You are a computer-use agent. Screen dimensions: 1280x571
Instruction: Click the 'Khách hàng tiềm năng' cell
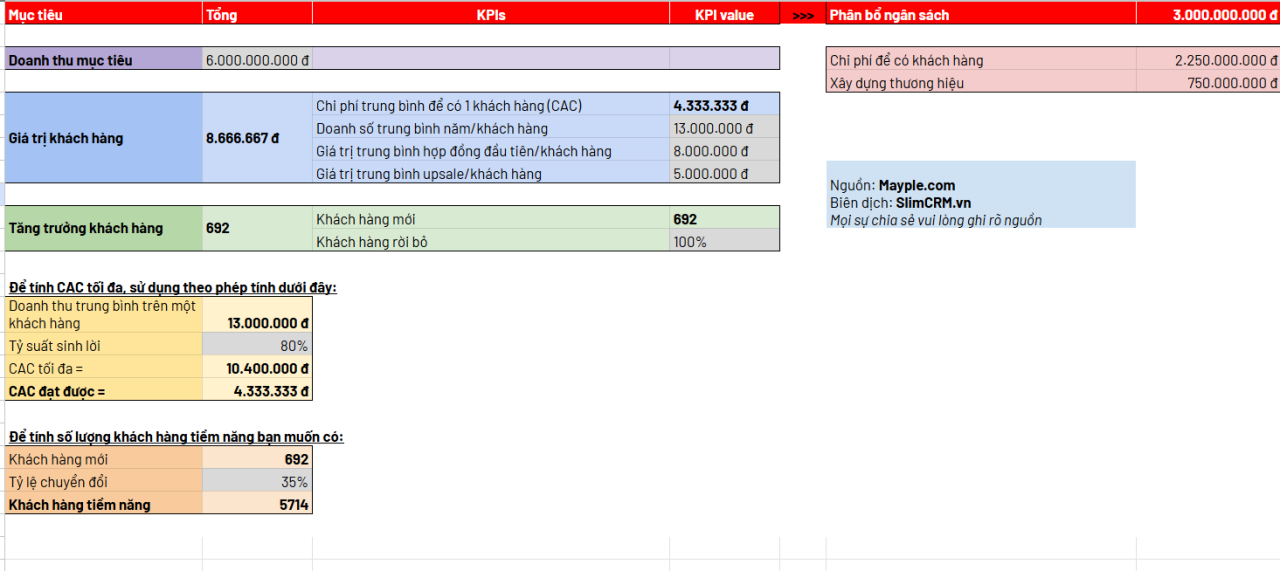(x=104, y=504)
